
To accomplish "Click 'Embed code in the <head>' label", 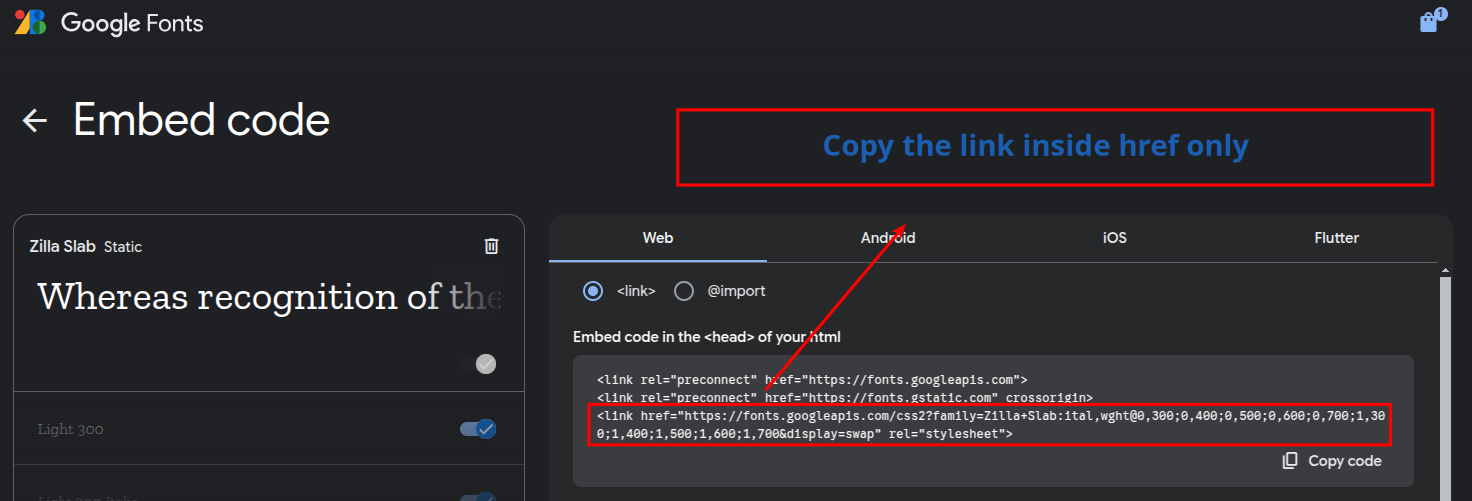I will (707, 337).
